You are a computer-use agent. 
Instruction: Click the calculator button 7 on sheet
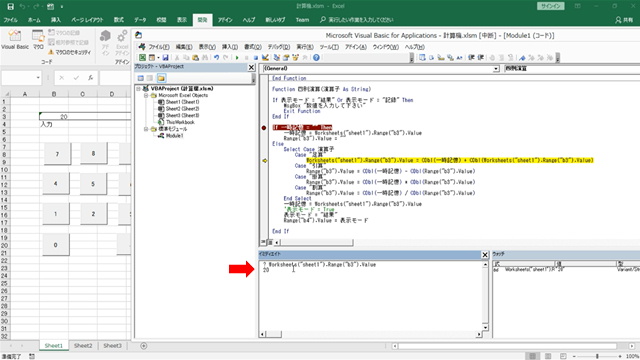pyautogui.click(x=57, y=153)
